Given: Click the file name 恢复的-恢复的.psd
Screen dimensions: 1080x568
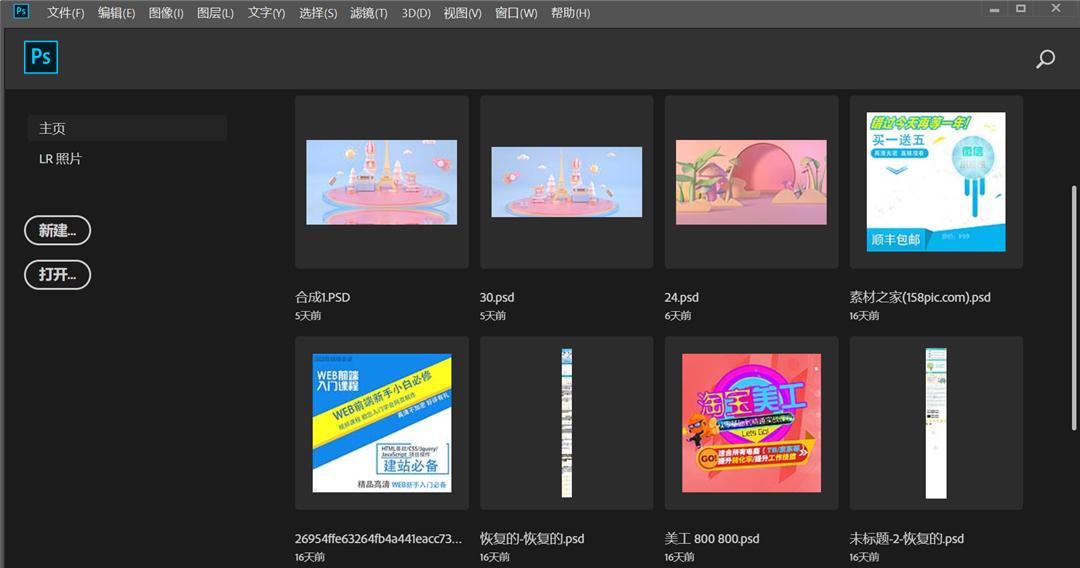Looking at the screenshot, I should point(532,538).
